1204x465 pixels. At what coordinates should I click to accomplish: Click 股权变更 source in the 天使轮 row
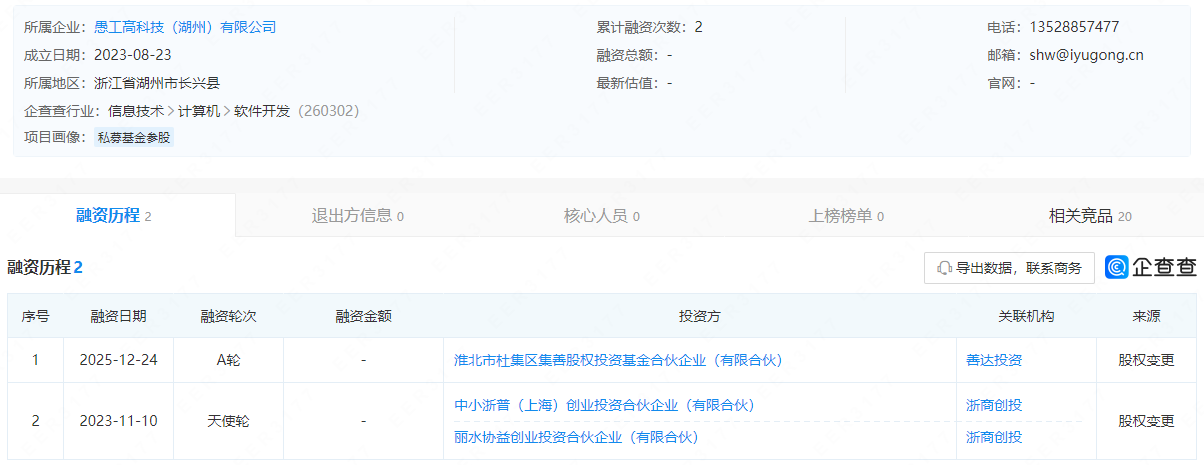click(1146, 421)
